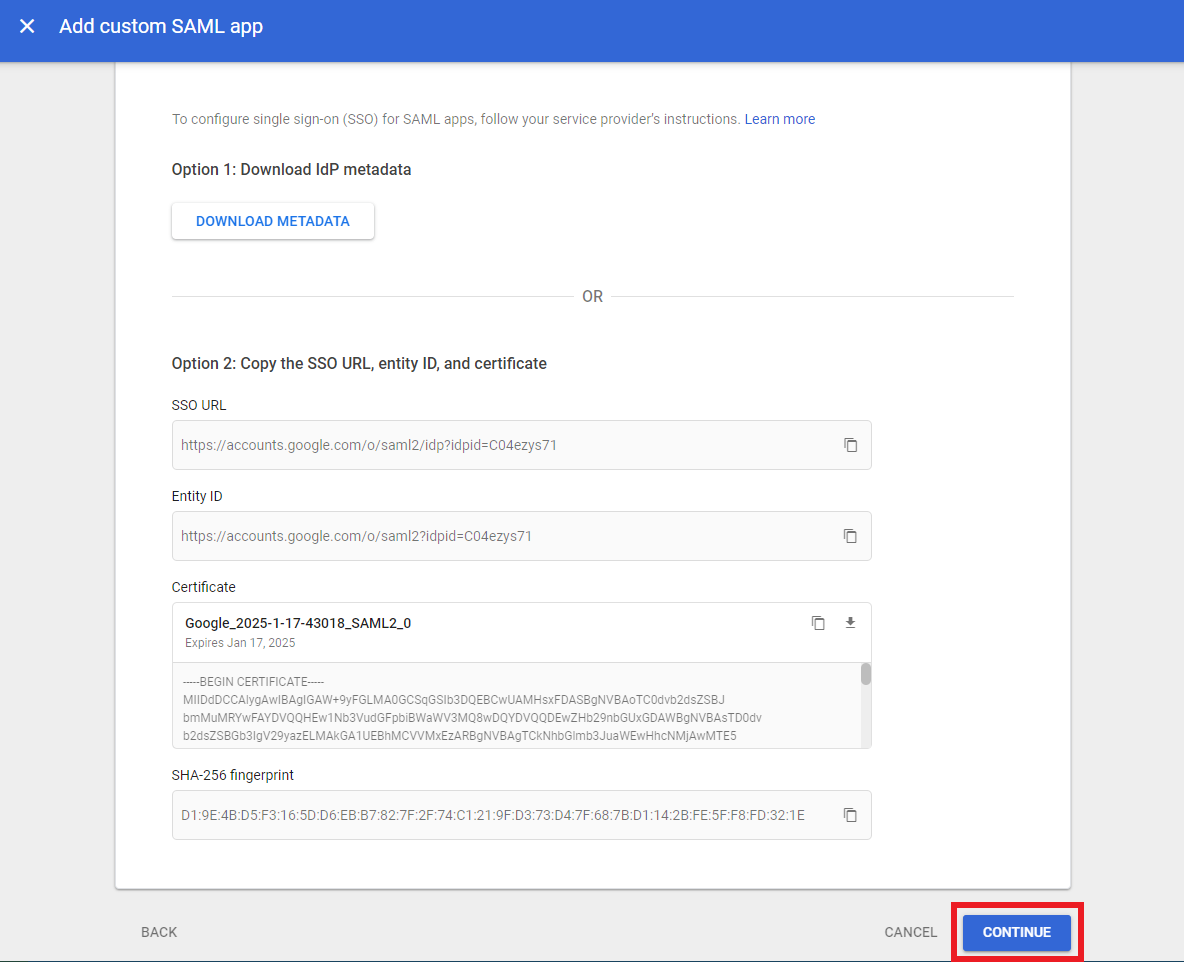Viewport: 1184px width, 962px height.
Task: Copy the SSO URL using its copy icon
Action: (x=851, y=445)
